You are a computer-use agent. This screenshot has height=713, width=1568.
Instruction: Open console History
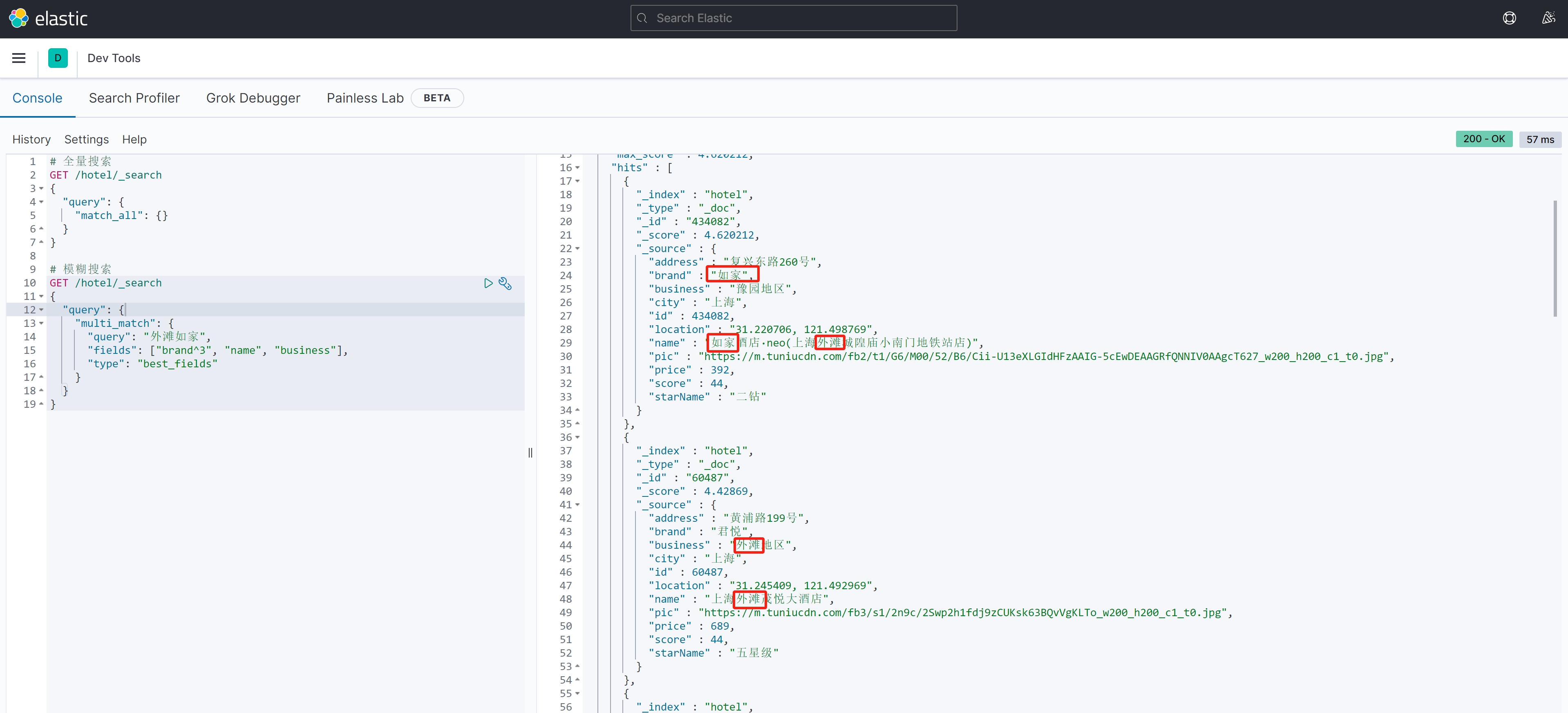point(31,139)
